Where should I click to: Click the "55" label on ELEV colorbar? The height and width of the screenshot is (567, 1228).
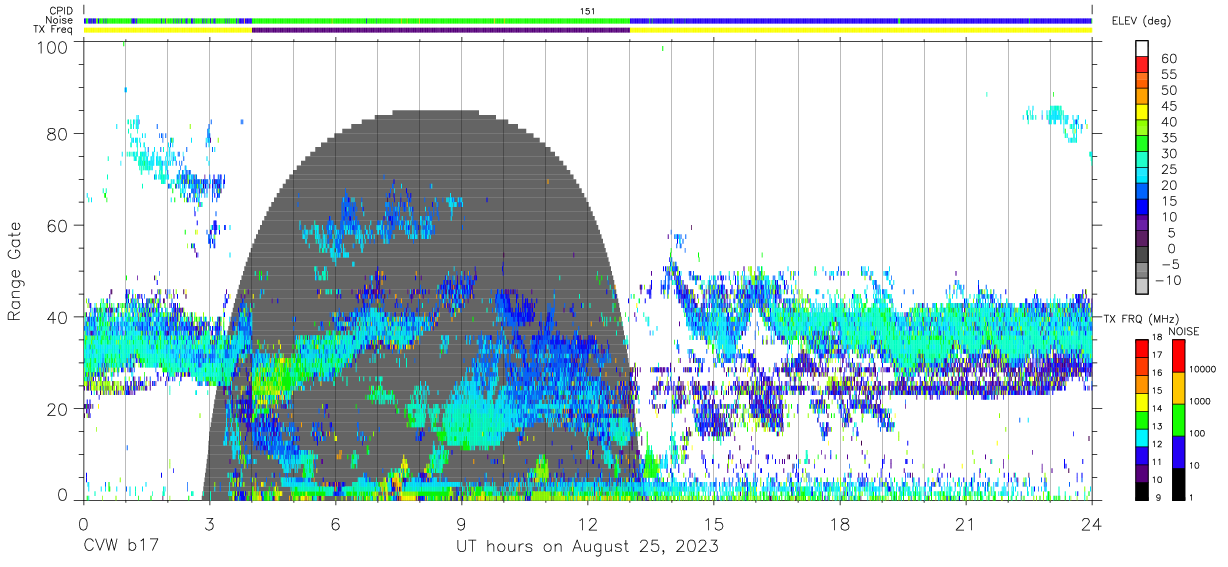pos(1169,74)
